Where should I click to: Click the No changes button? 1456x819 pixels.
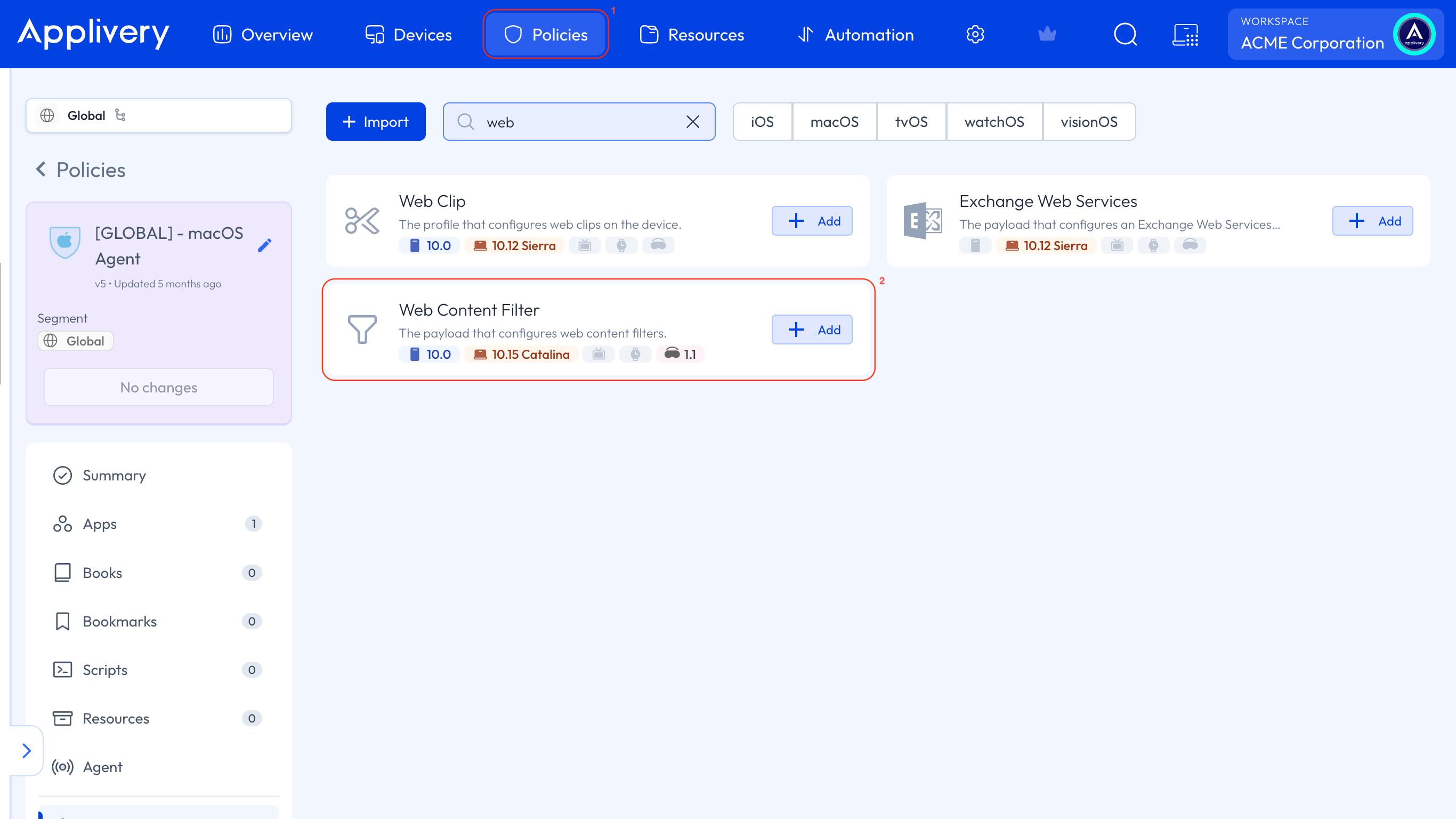pos(159,388)
